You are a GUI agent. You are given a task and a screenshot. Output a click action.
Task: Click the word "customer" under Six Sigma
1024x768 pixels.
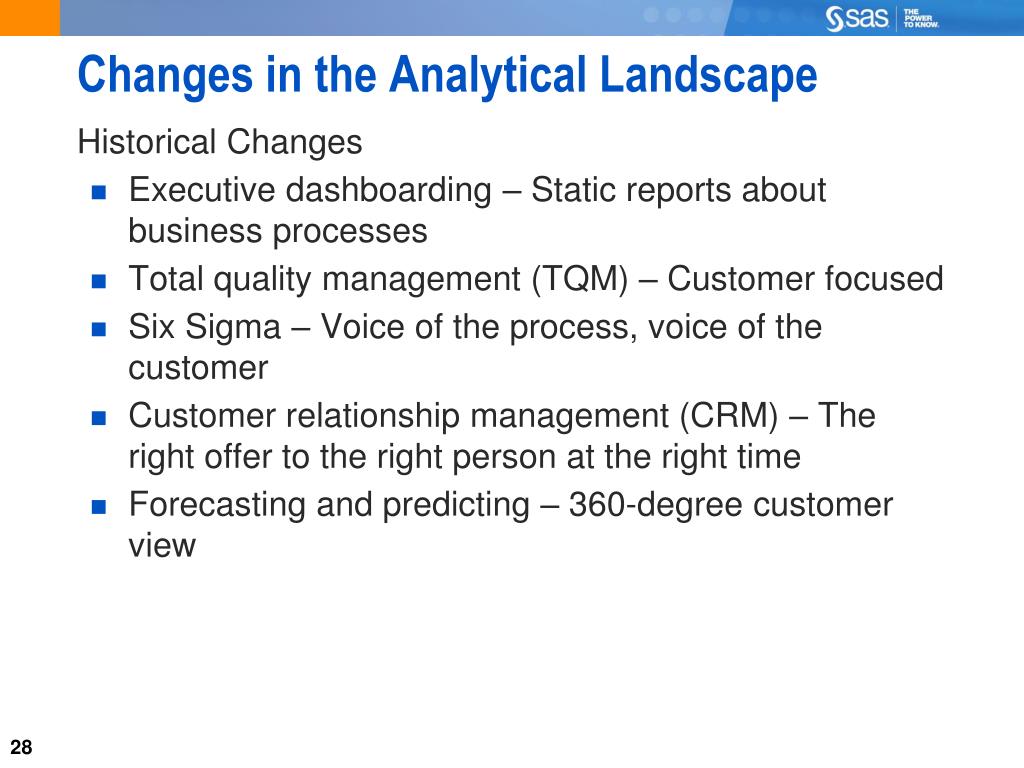point(198,368)
